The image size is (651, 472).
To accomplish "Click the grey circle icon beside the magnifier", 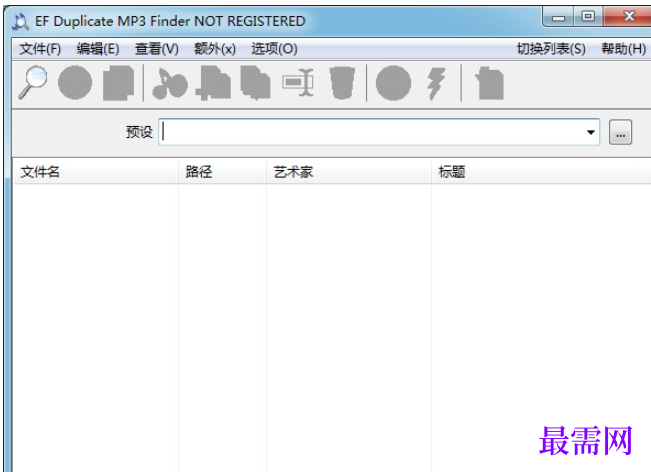I will coord(75,83).
